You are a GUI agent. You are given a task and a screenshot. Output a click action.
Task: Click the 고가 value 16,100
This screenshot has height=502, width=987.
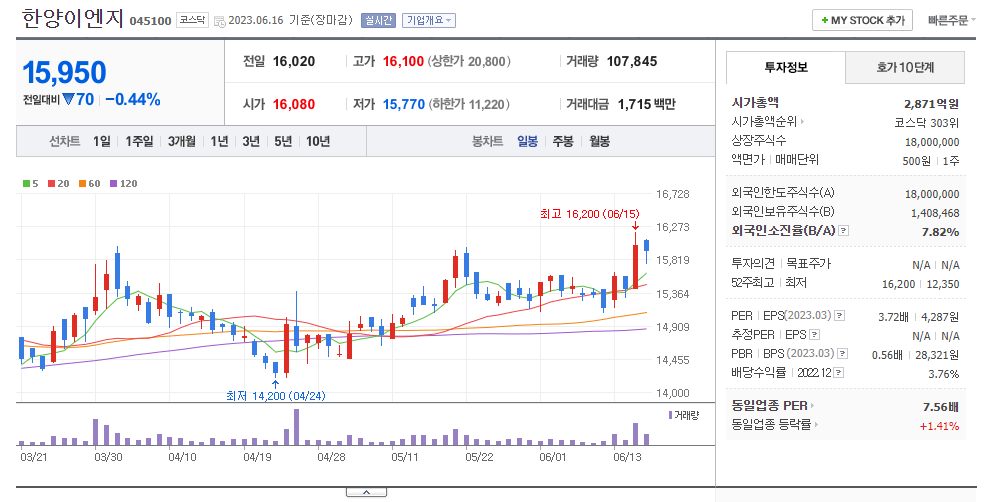pyautogui.click(x=403, y=61)
